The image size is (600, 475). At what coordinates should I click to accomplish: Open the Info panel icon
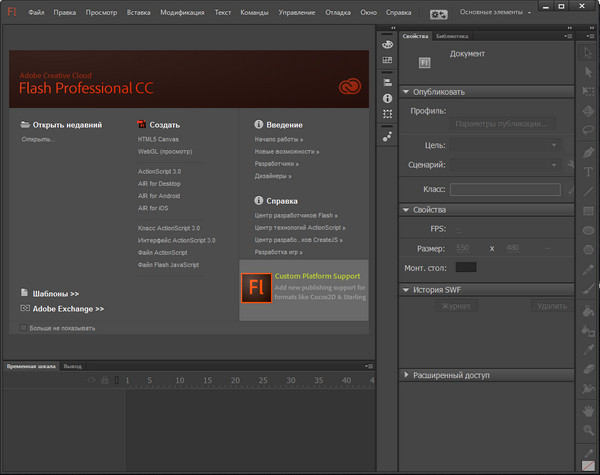click(387, 98)
